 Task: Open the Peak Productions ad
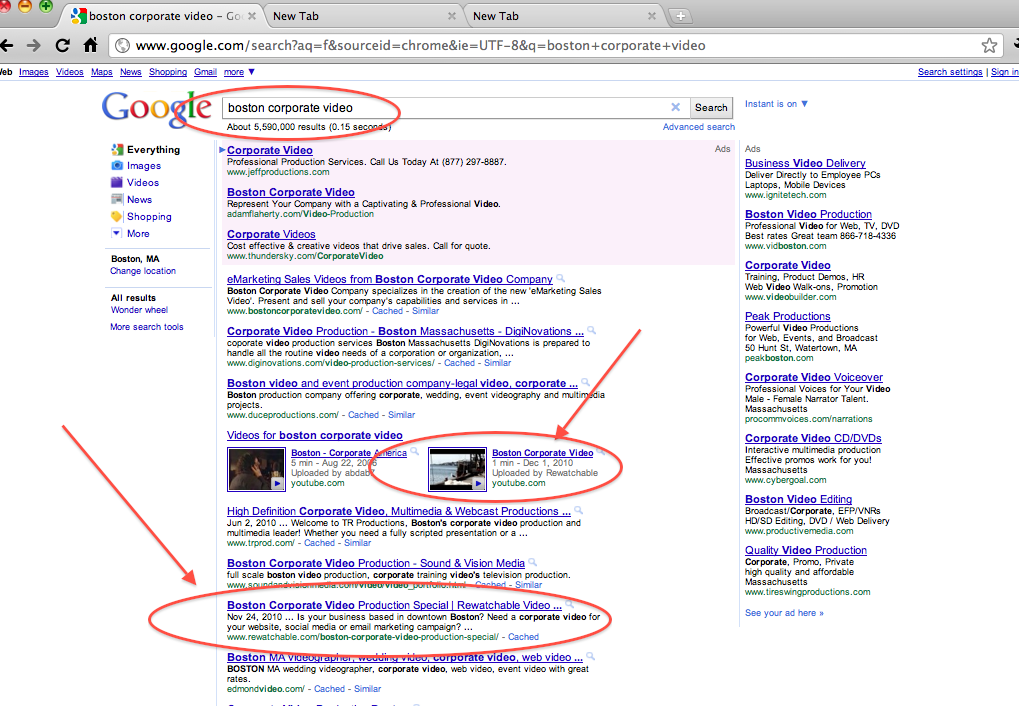pyautogui.click(x=788, y=316)
